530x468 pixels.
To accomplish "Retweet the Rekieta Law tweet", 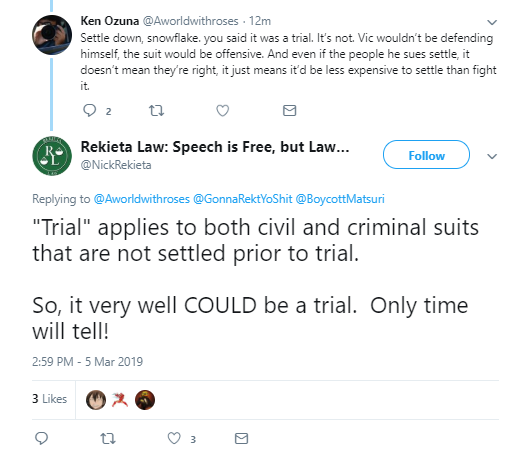I will tap(108, 439).
